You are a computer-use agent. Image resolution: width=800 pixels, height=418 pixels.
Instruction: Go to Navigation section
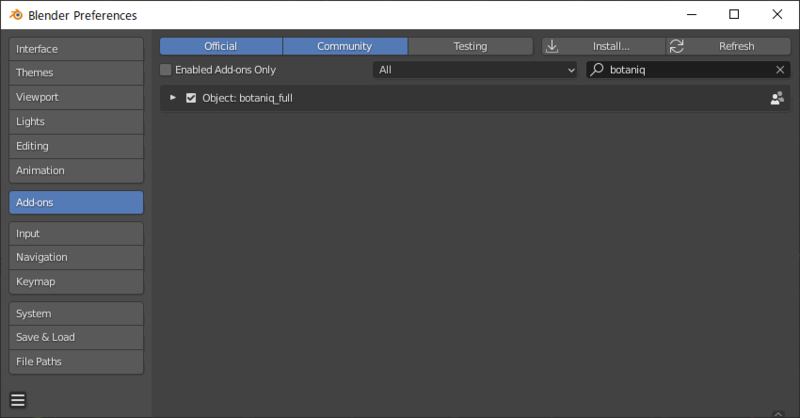(76, 257)
